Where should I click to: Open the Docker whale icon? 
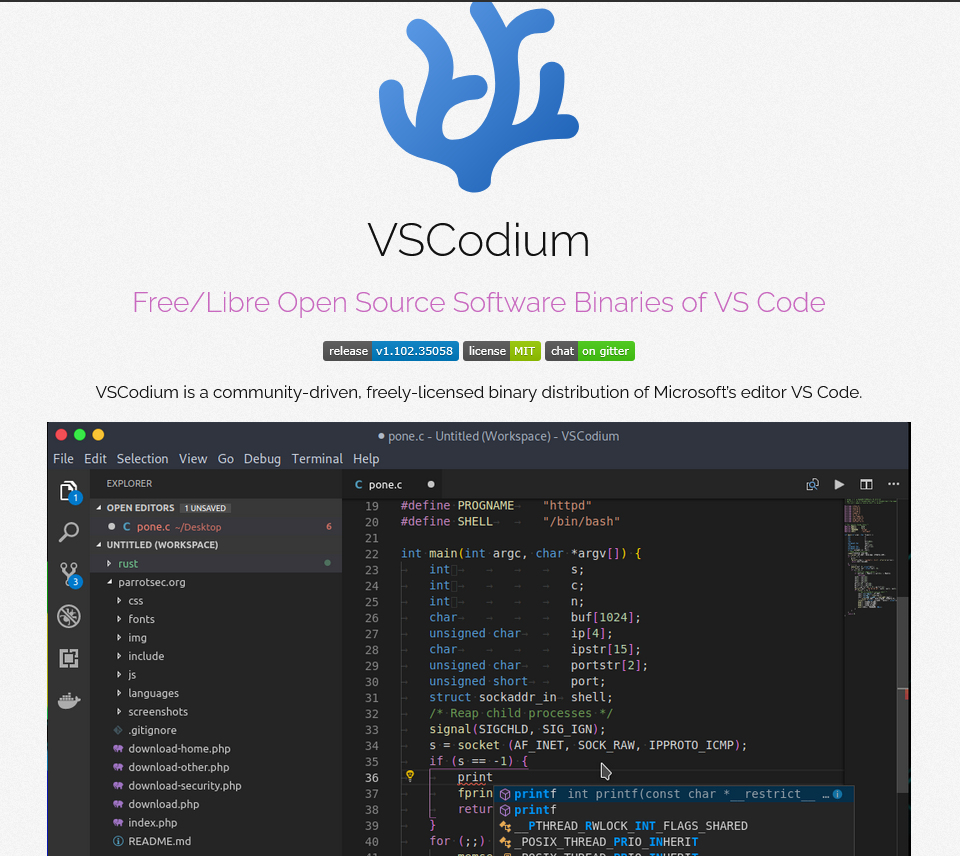(x=69, y=700)
